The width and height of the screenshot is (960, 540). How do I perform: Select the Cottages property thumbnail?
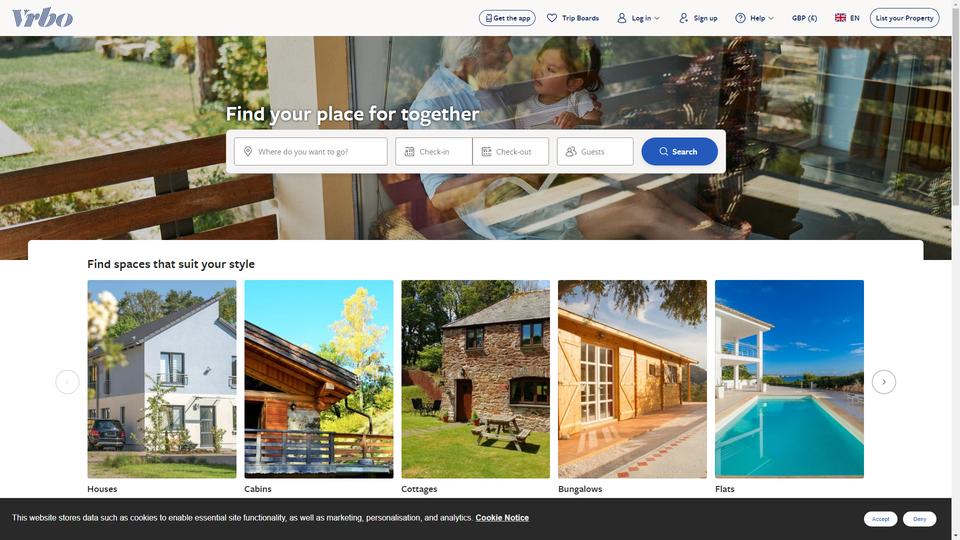pyautogui.click(x=475, y=379)
